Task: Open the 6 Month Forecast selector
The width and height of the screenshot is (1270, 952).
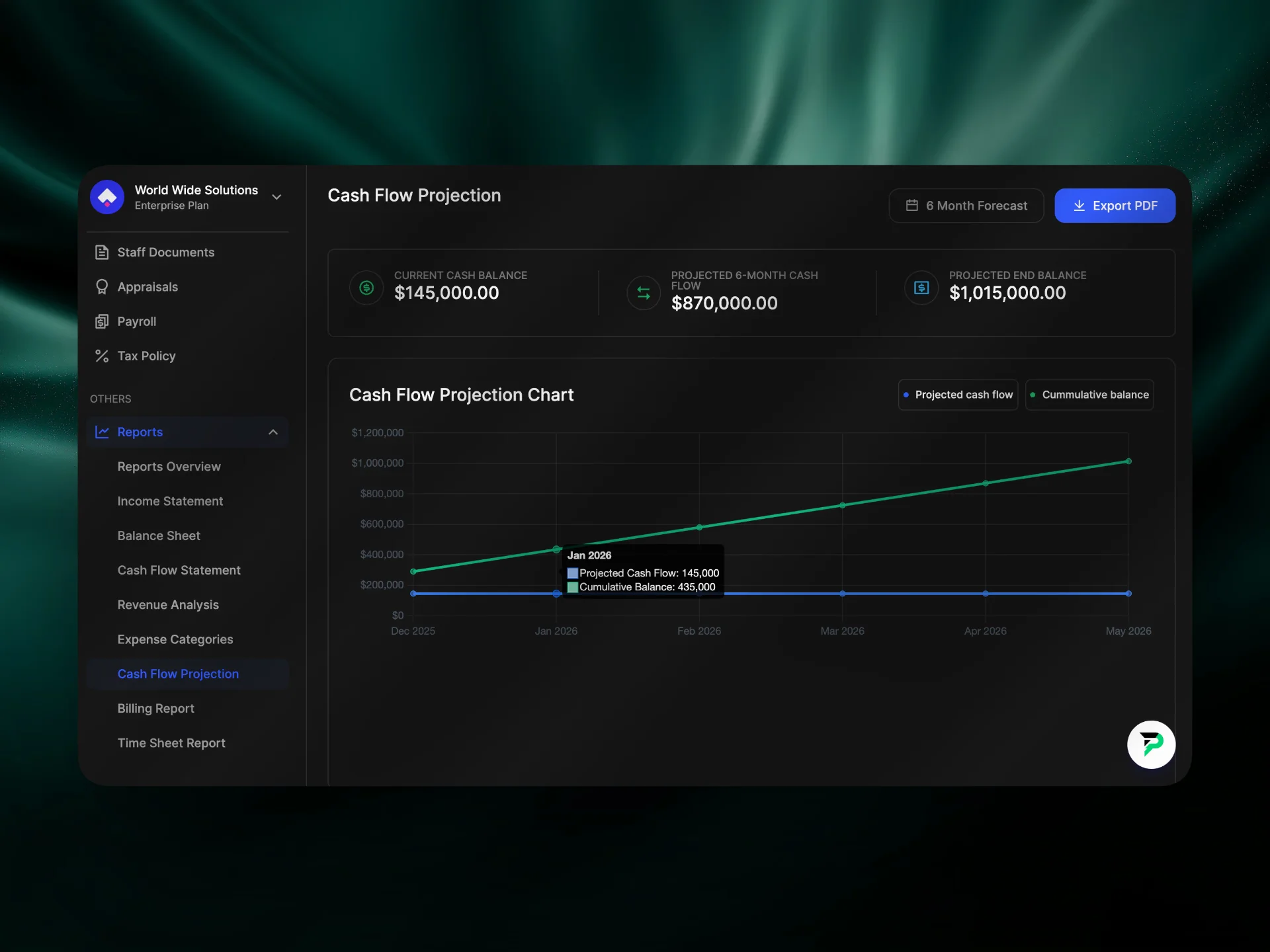Action: tap(966, 206)
